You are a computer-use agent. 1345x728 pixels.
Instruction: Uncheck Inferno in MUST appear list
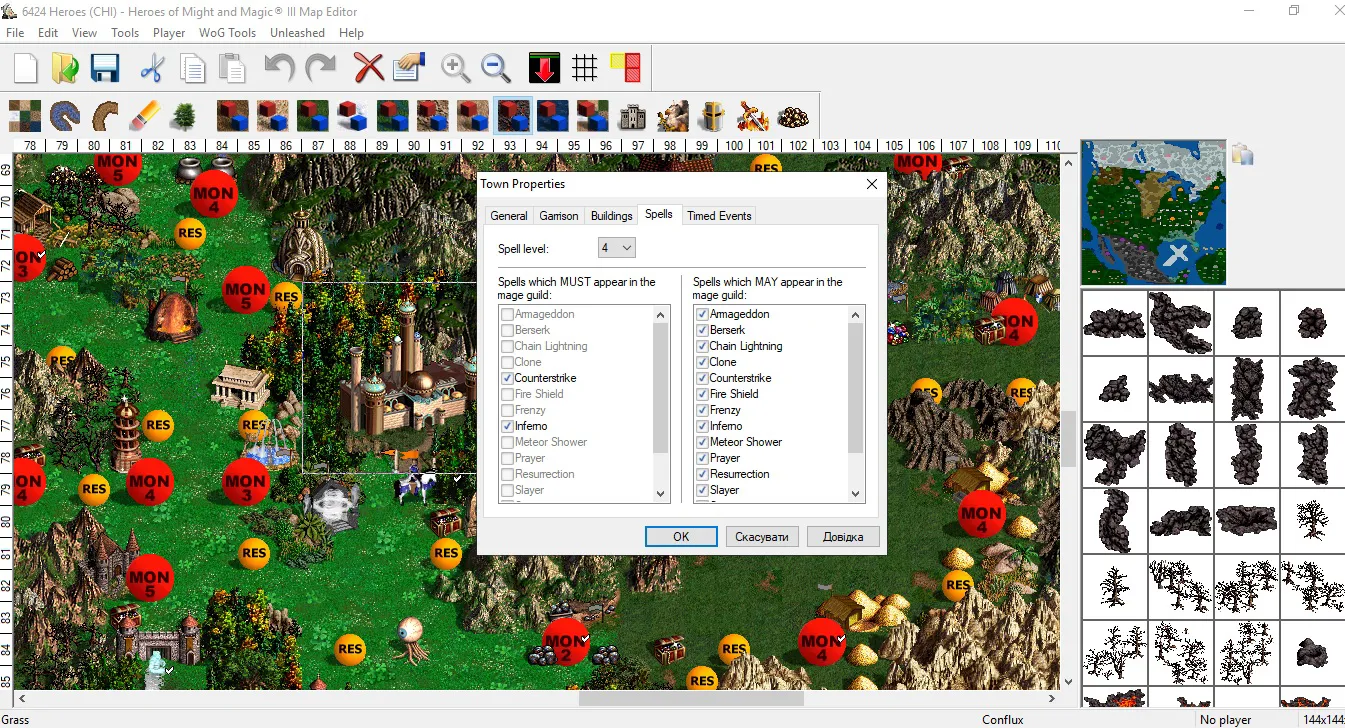tap(507, 426)
